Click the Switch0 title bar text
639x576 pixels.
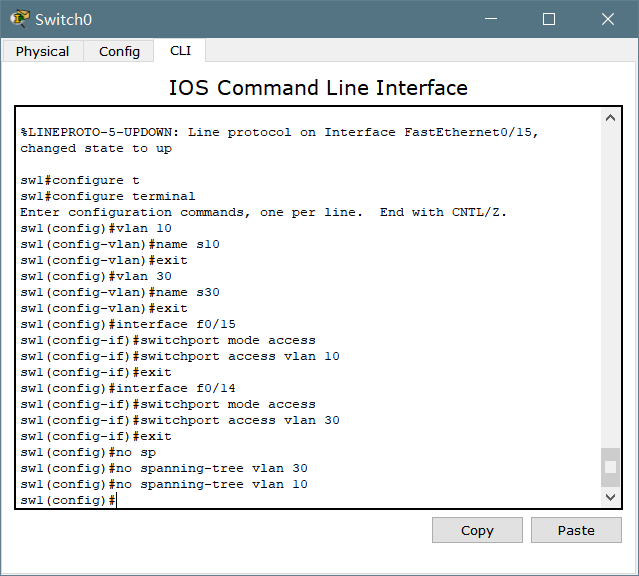(63, 19)
